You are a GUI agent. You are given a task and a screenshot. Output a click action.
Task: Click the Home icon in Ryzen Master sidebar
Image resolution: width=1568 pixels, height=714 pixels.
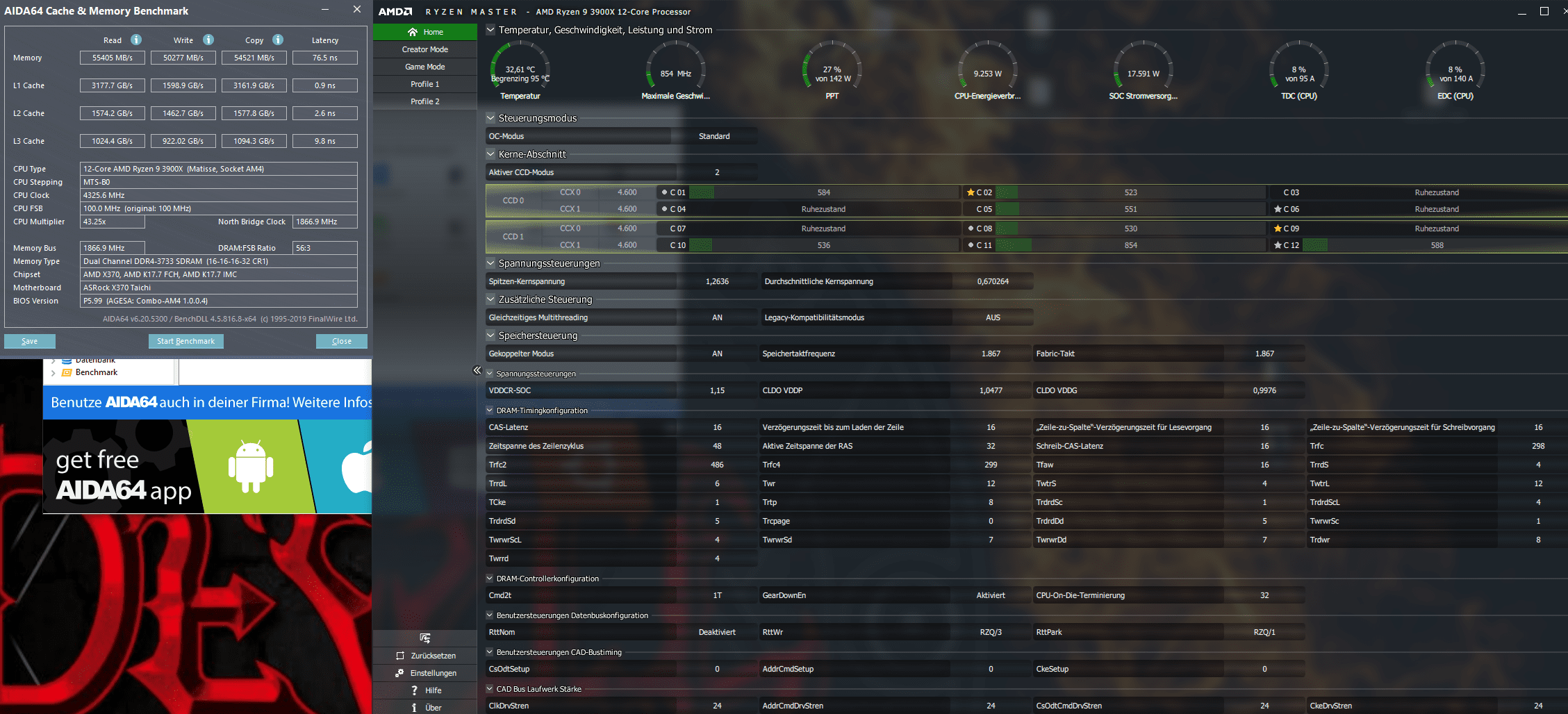click(x=413, y=32)
